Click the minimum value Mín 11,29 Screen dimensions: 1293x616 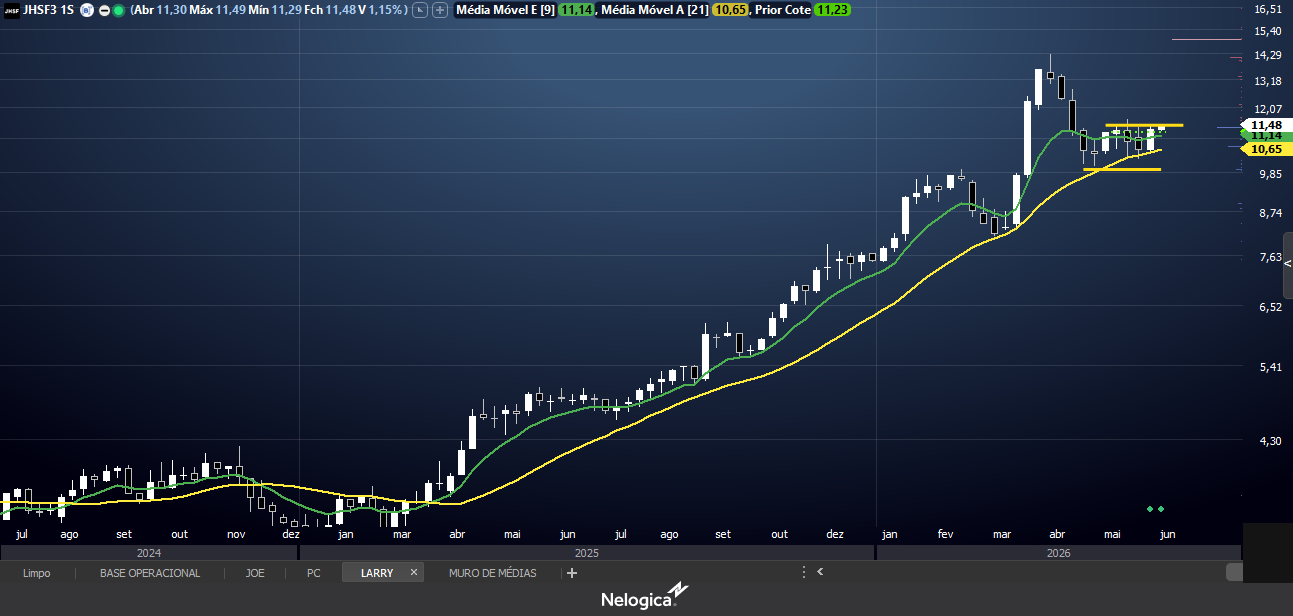pos(273,10)
